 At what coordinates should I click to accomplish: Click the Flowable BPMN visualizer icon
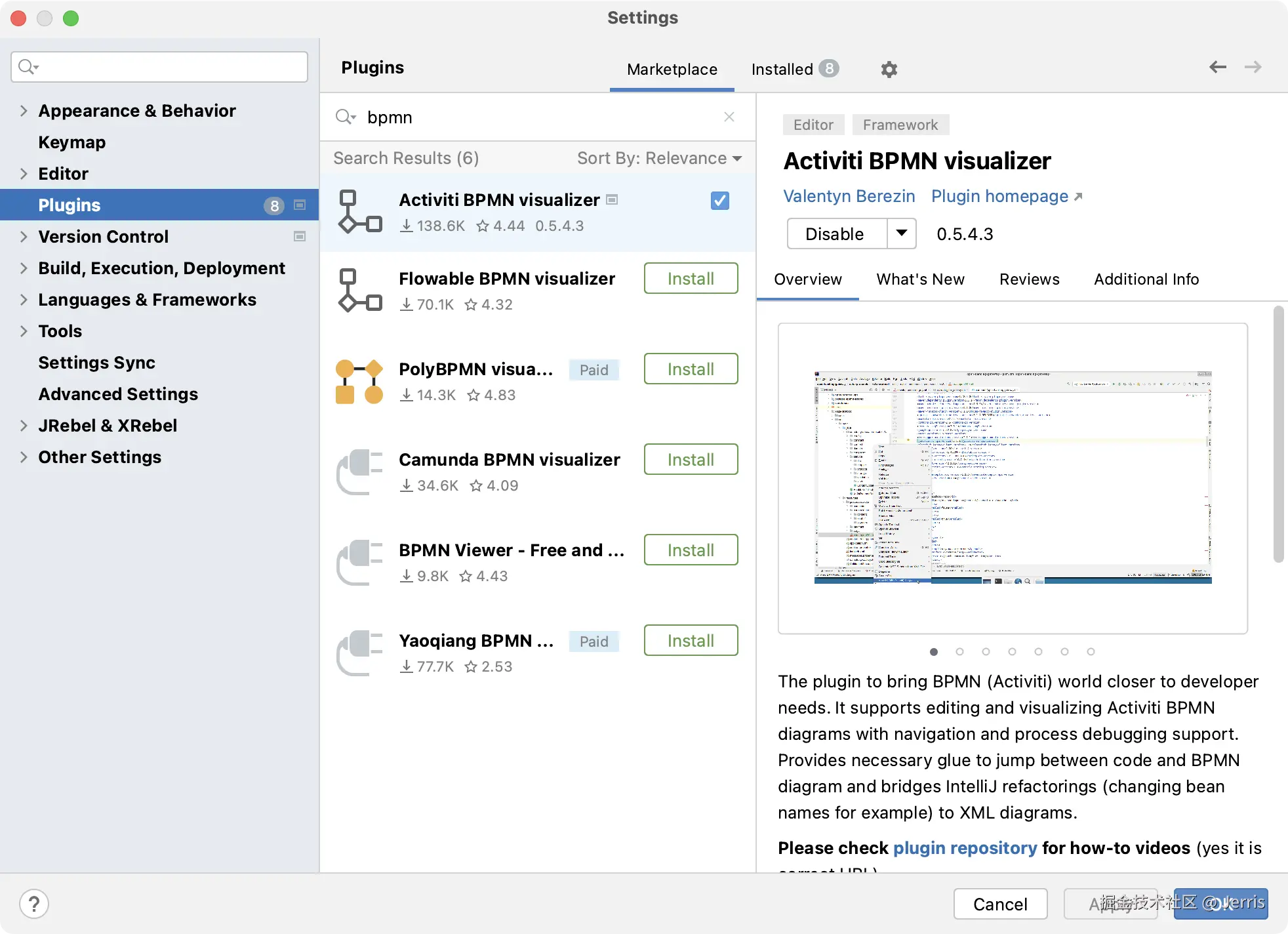pos(359,291)
